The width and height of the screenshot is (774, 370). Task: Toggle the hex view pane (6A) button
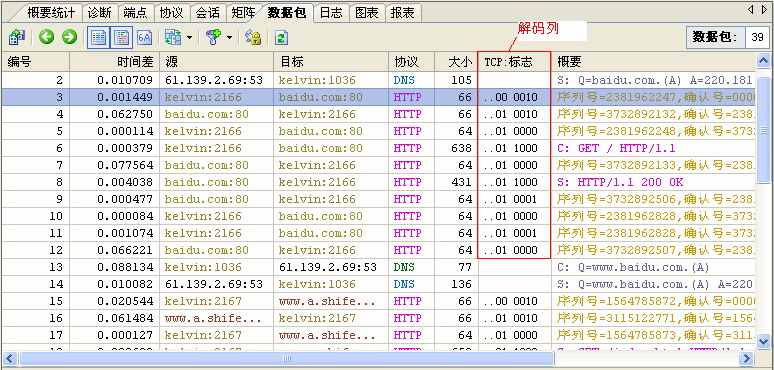(x=144, y=37)
